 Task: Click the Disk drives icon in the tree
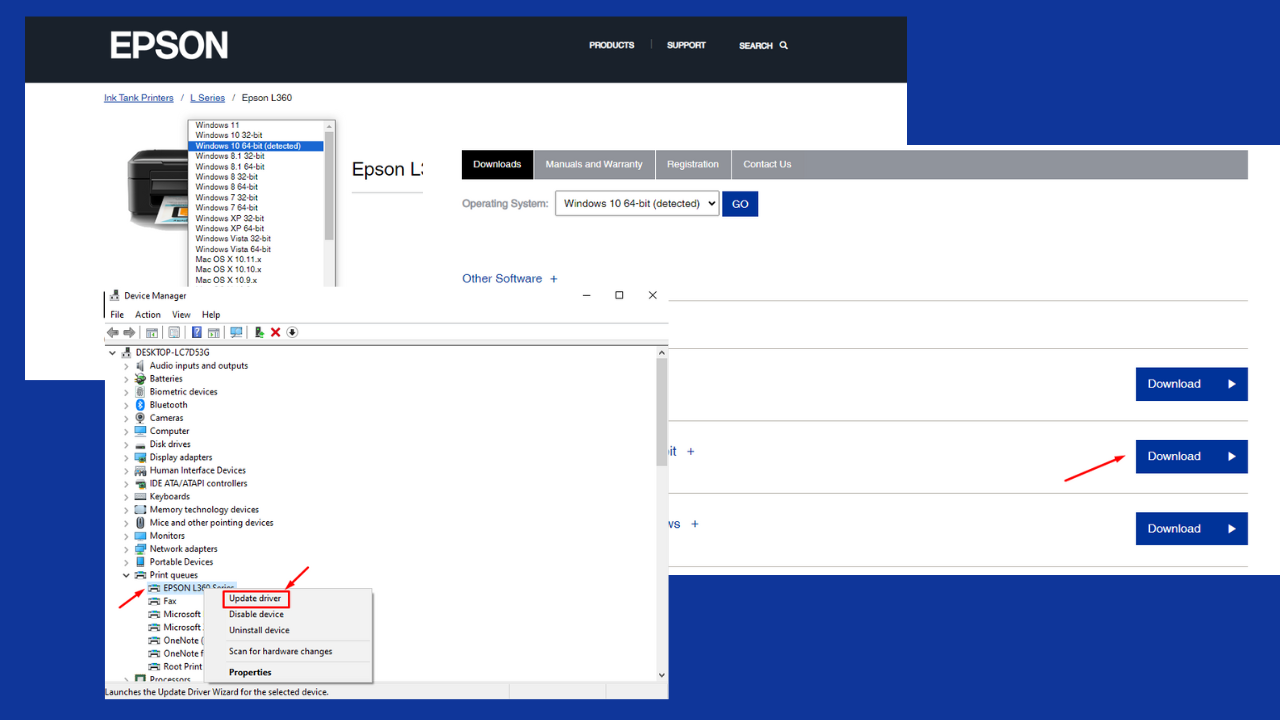[141, 444]
